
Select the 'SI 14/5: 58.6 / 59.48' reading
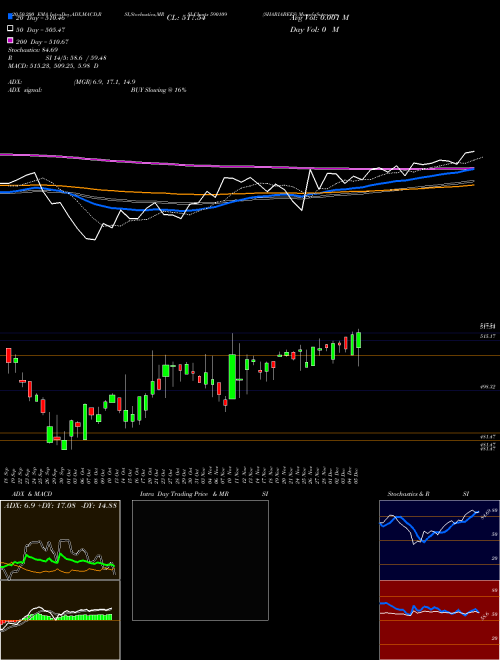pos(76,58)
